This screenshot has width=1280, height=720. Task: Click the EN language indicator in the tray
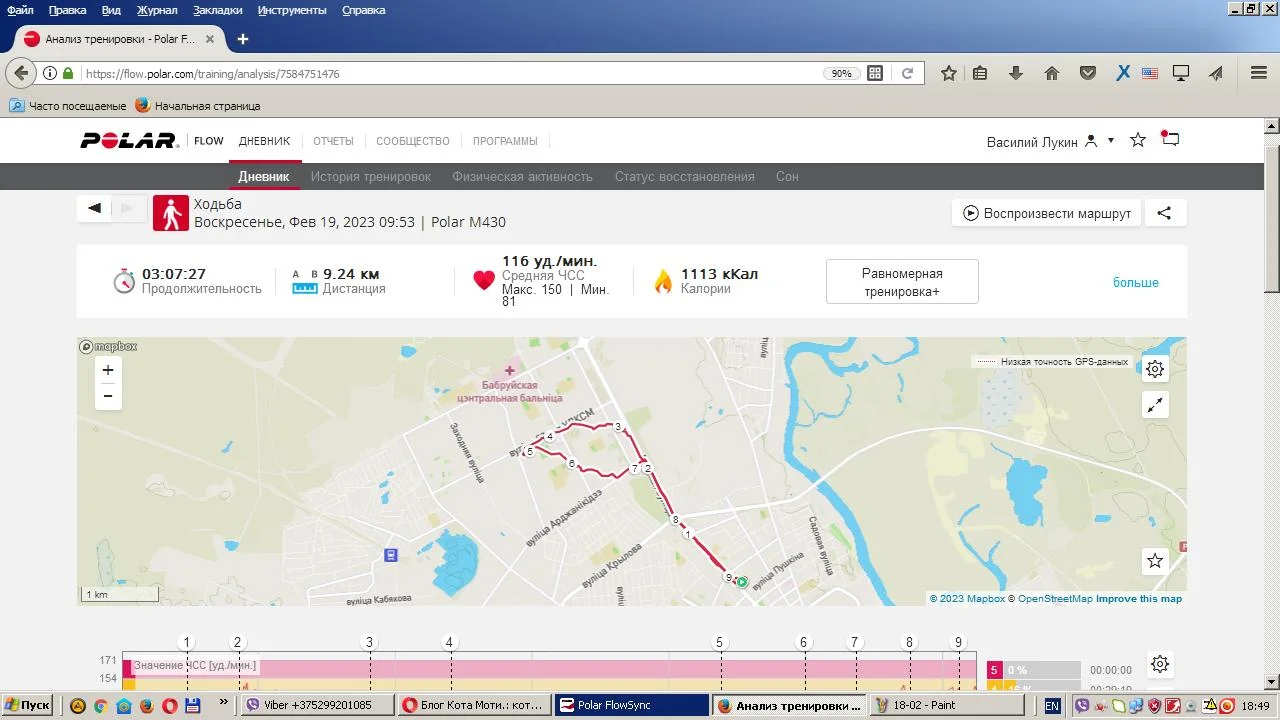pyautogui.click(x=1052, y=705)
